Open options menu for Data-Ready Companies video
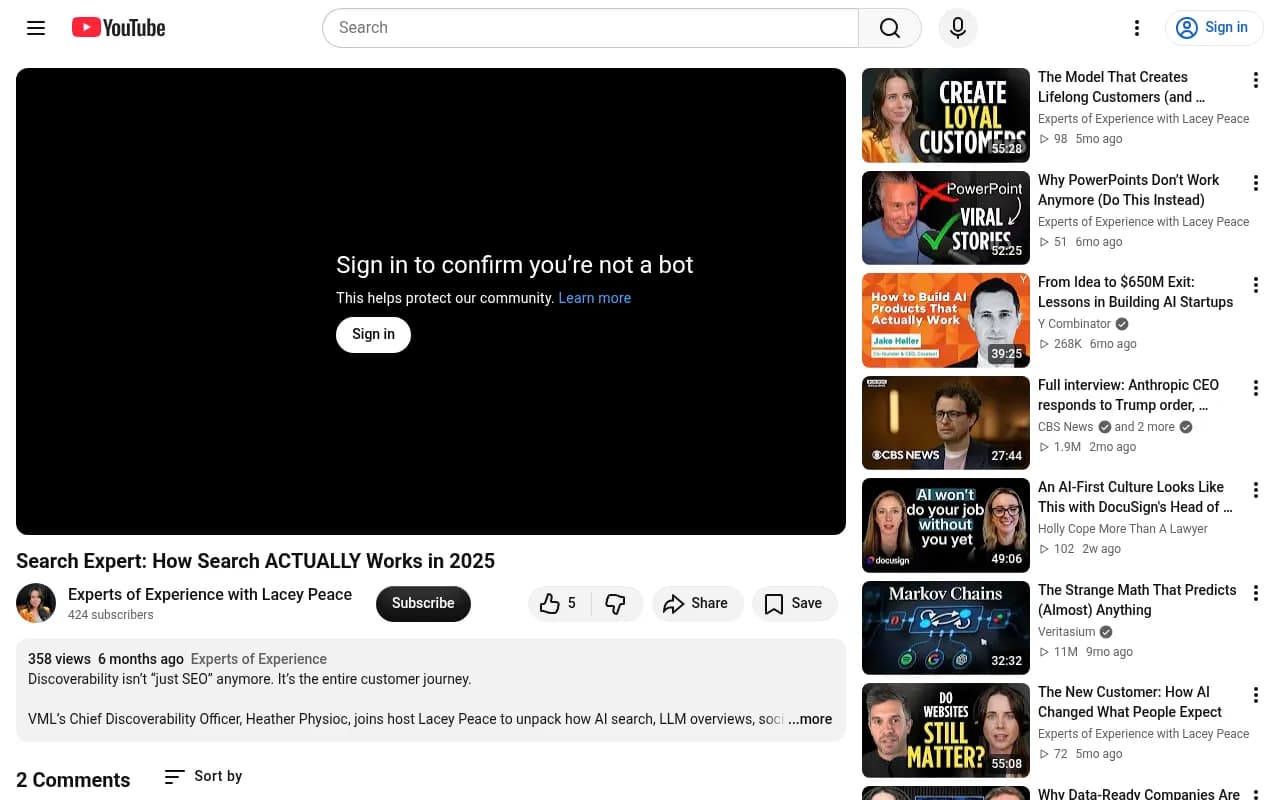1280x800 pixels. coord(1255,794)
